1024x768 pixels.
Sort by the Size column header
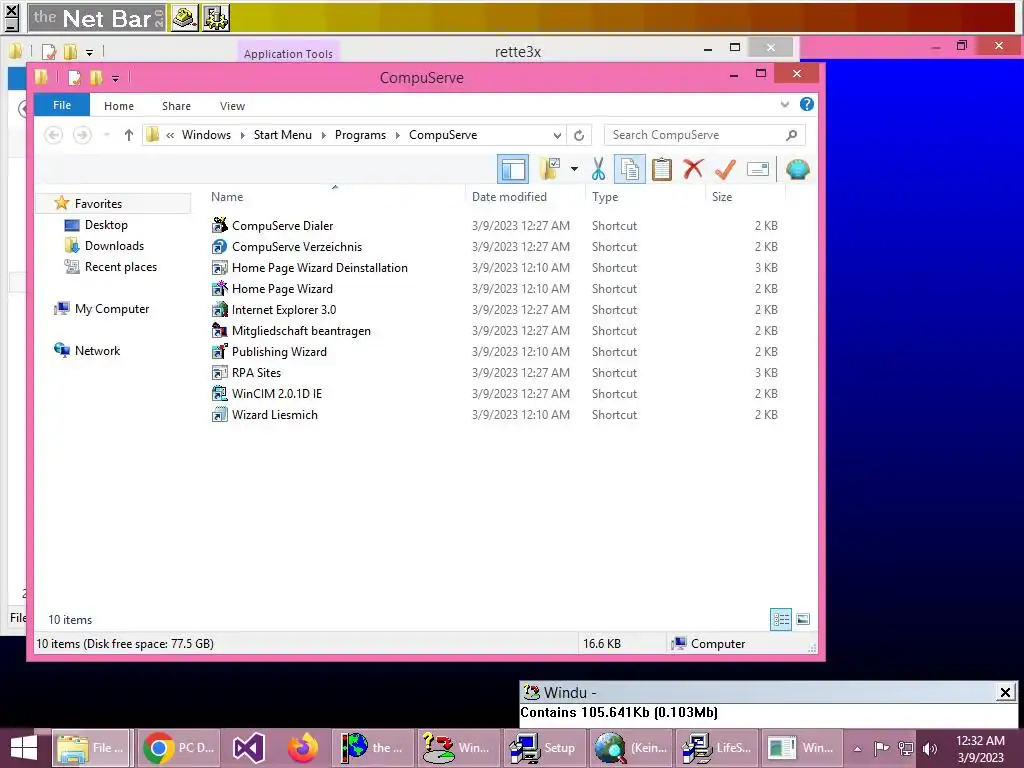coord(722,197)
